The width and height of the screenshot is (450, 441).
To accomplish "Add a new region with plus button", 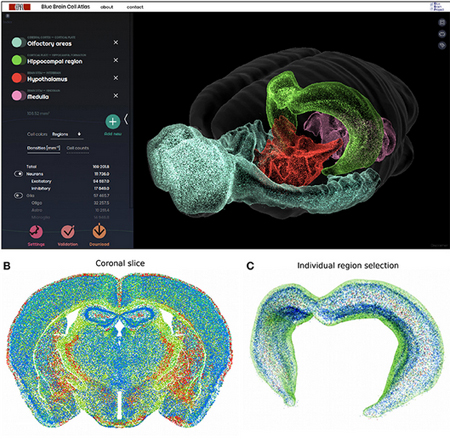I will [x=113, y=122].
